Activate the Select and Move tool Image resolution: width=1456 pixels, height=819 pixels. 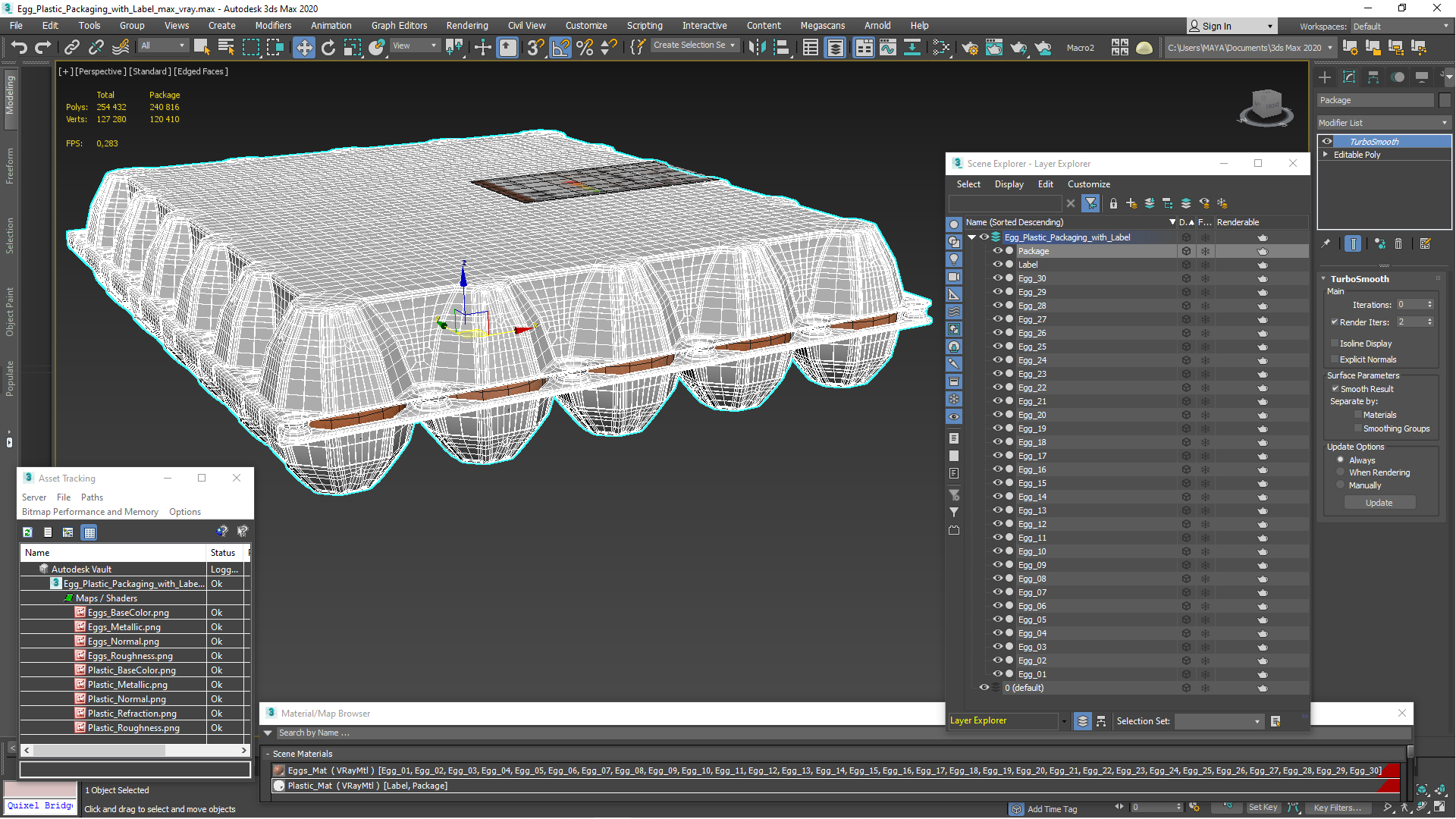pyautogui.click(x=303, y=47)
